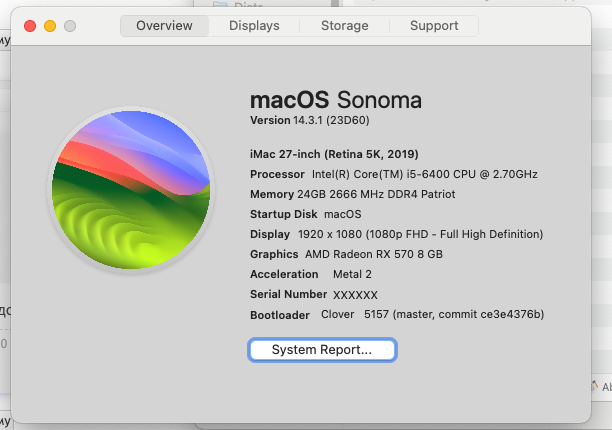The image size is (612, 430).
Task: Click Bootloader Clover 5157 line
Action: point(397,315)
